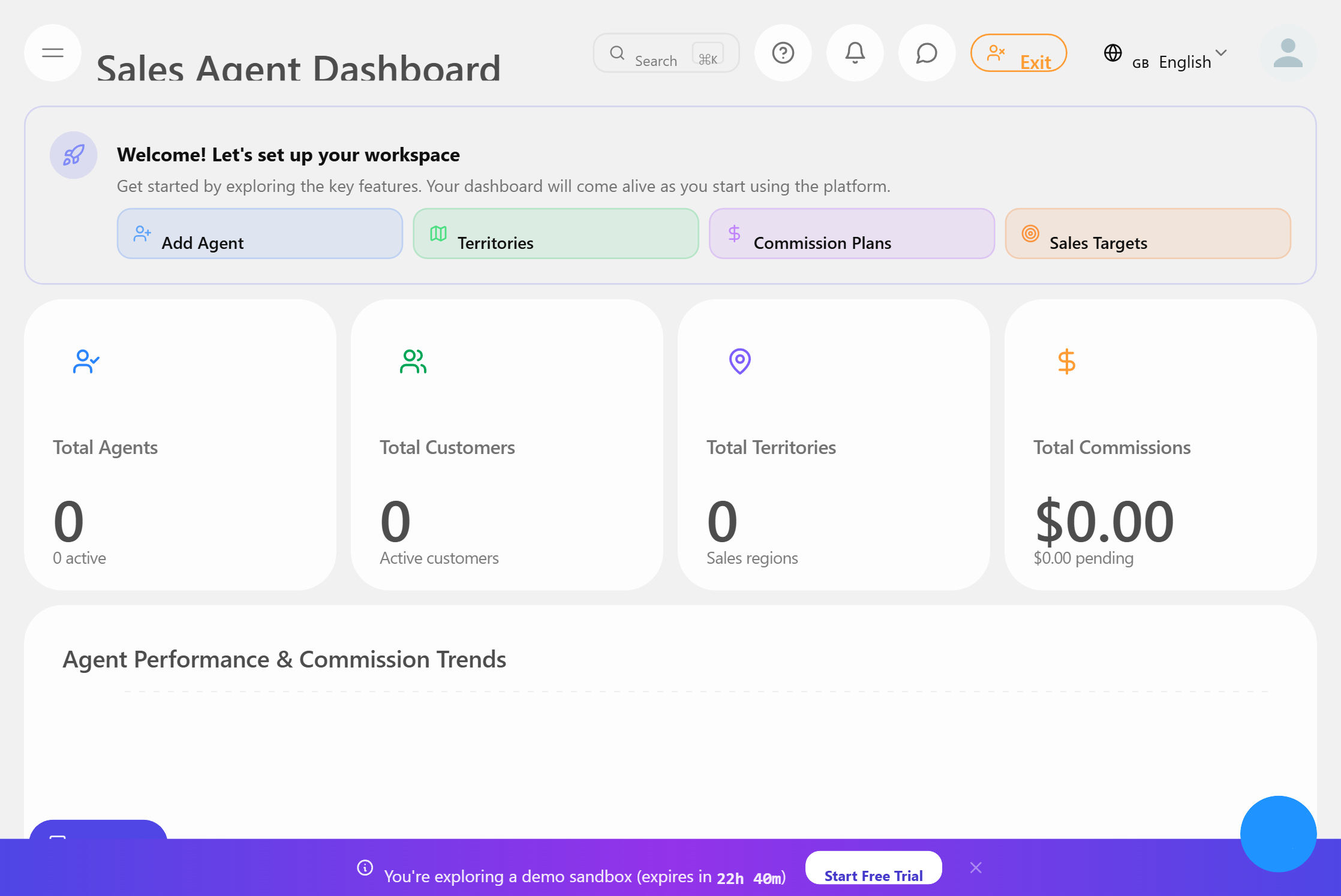Screen dimensions: 1341x896
Task: Open the Territories shortcut card
Action: (555, 234)
